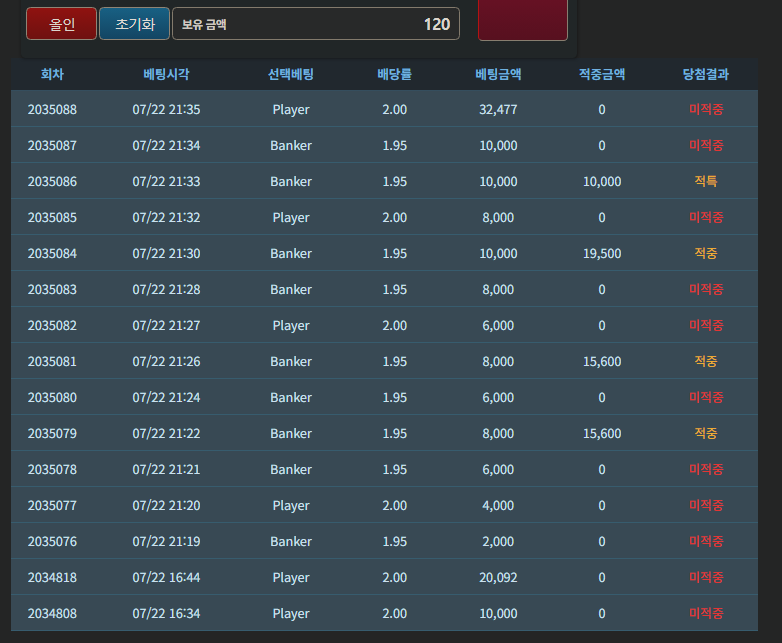Select the 베팅시각 column header
This screenshot has width=782, height=643.
pos(166,74)
